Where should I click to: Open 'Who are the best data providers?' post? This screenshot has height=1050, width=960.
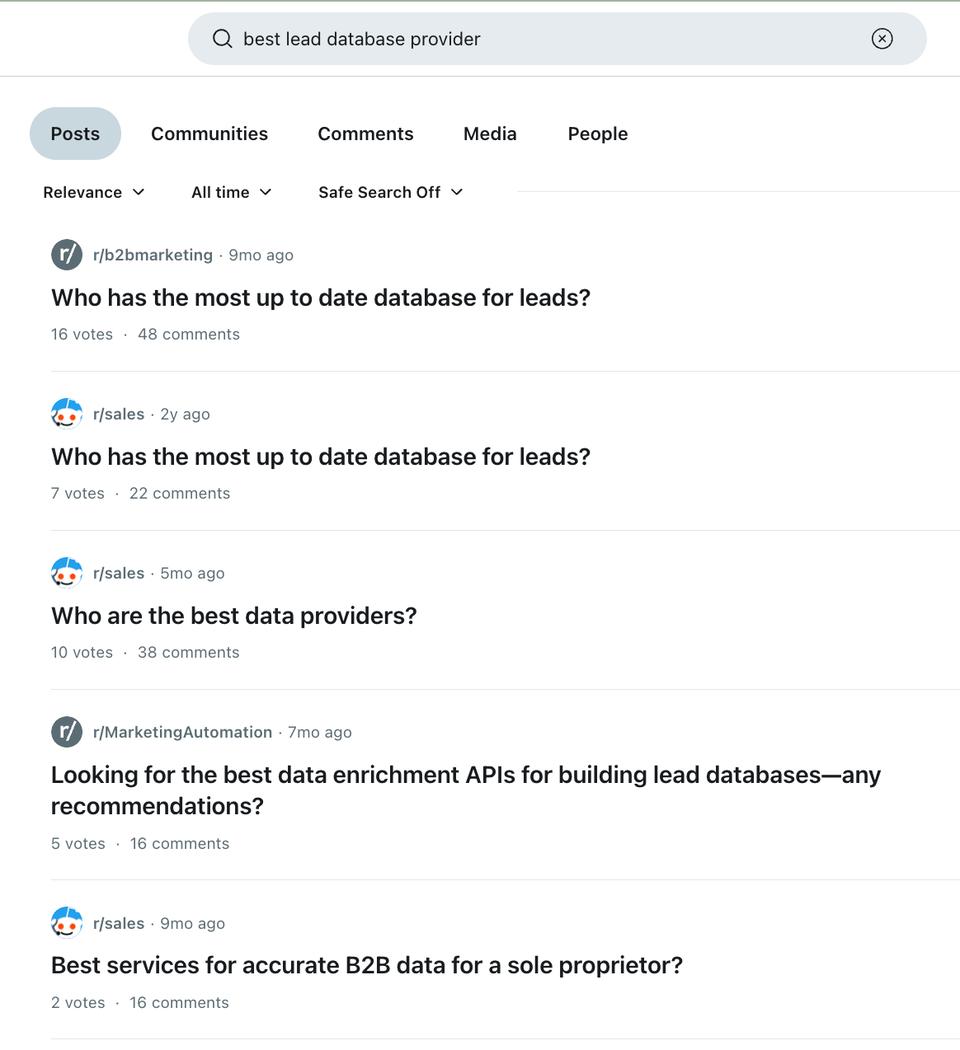(234, 615)
